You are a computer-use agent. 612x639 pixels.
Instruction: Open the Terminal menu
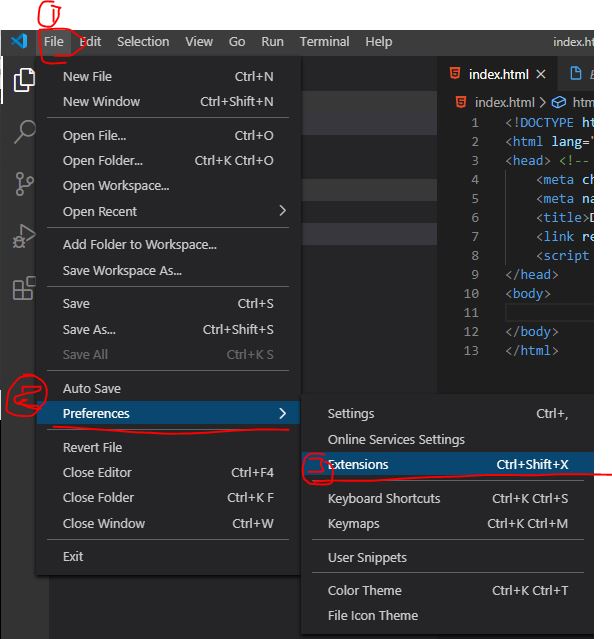point(324,42)
